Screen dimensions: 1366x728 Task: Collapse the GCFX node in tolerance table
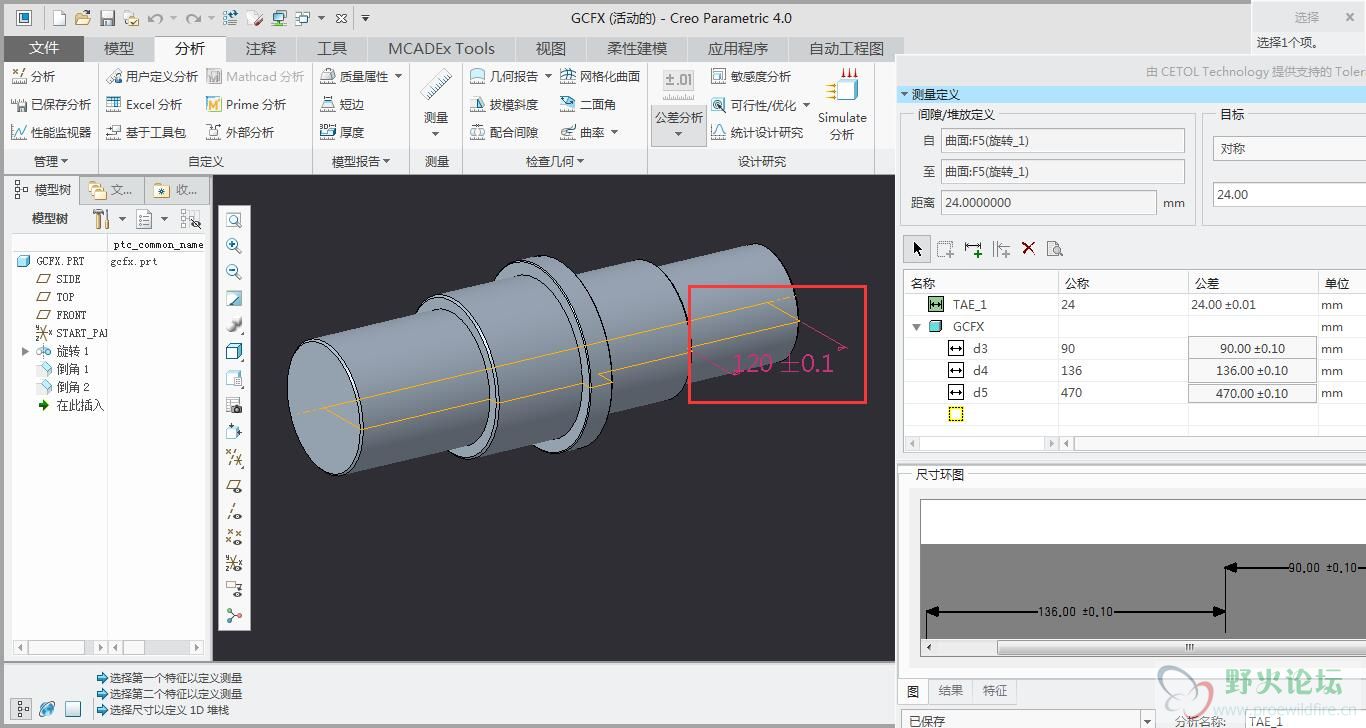(916, 326)
